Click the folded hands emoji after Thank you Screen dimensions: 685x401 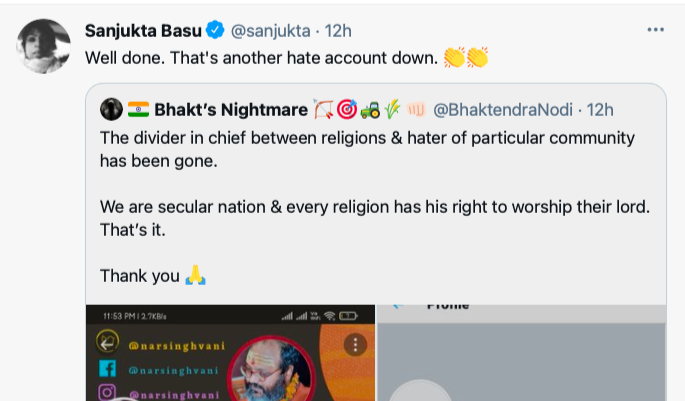pyautogui.click(x=195, y=276)
